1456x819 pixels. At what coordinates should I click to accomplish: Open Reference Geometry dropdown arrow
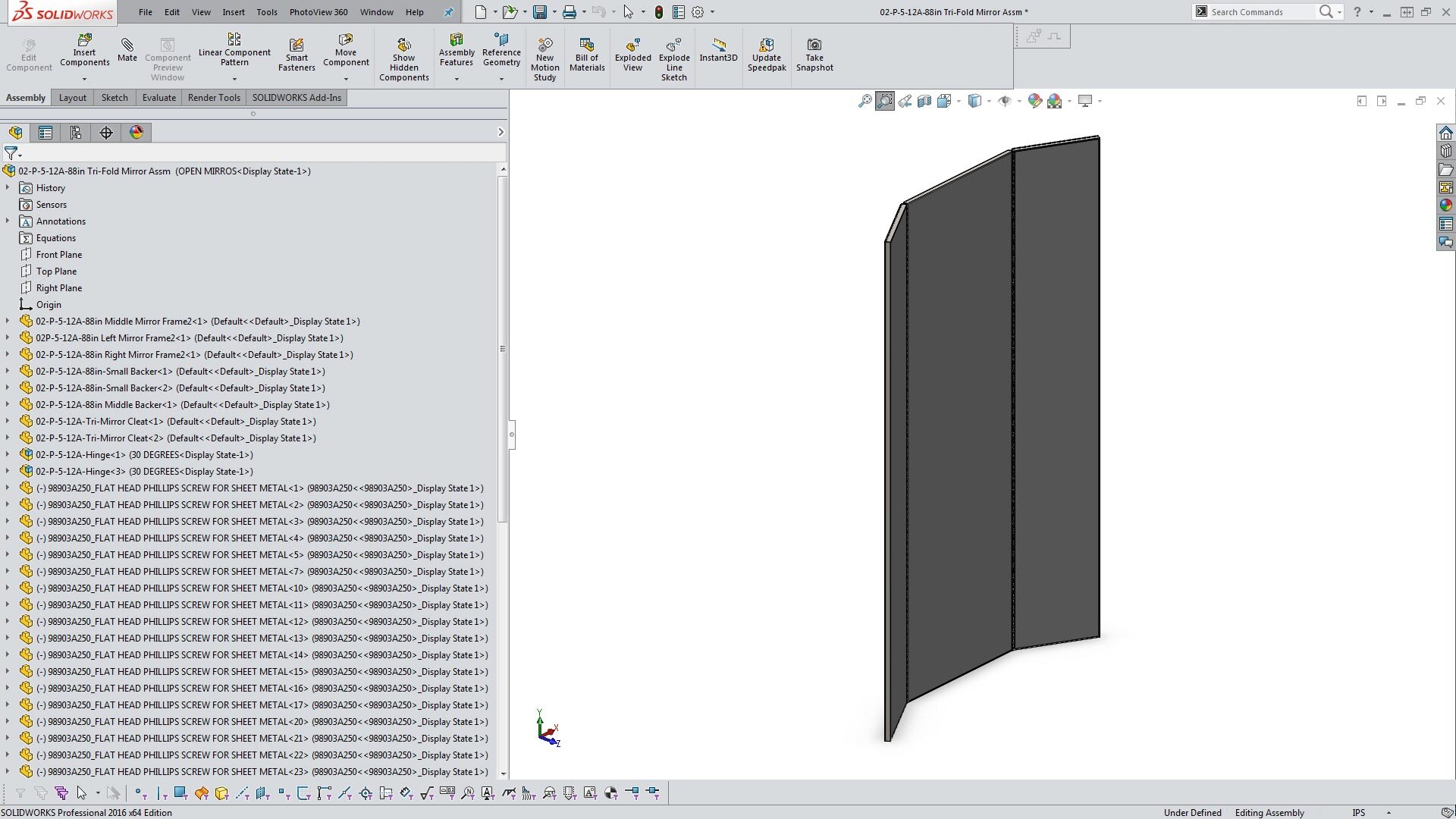click(501, 79)
